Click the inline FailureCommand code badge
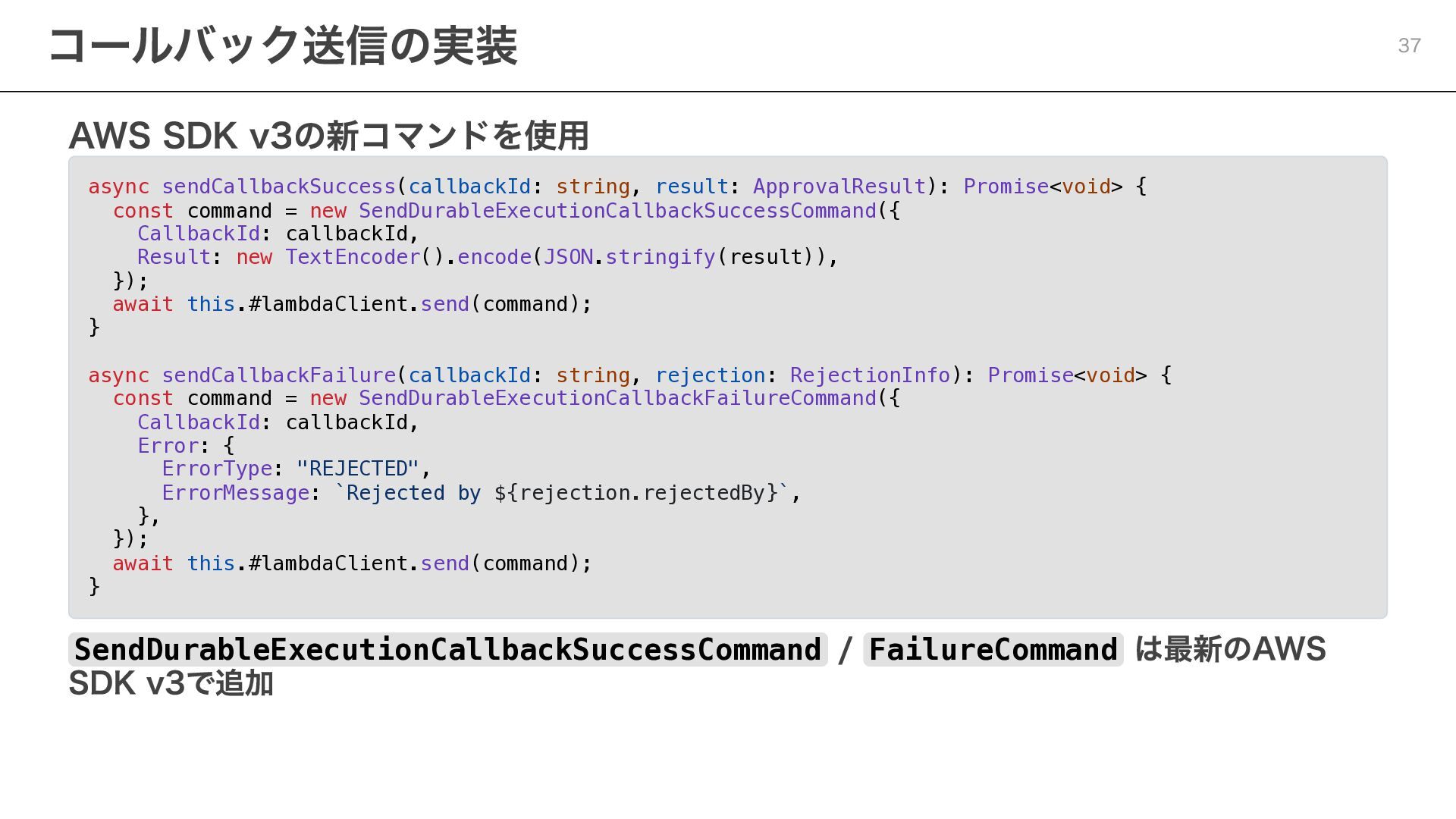This screenshot has width=1456, height=819. [993, 650]
